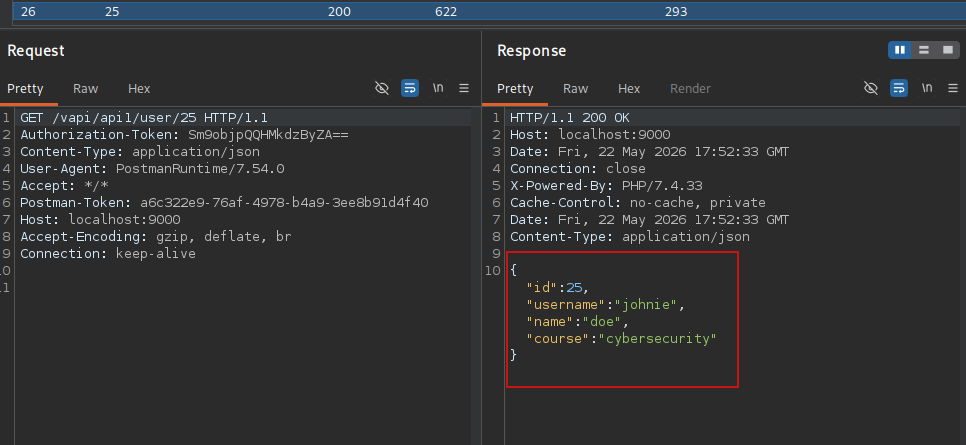Open the Raw tab in Response panel
Image resolution: width=966 pixels, height=445 pixels.
point(575,89)
